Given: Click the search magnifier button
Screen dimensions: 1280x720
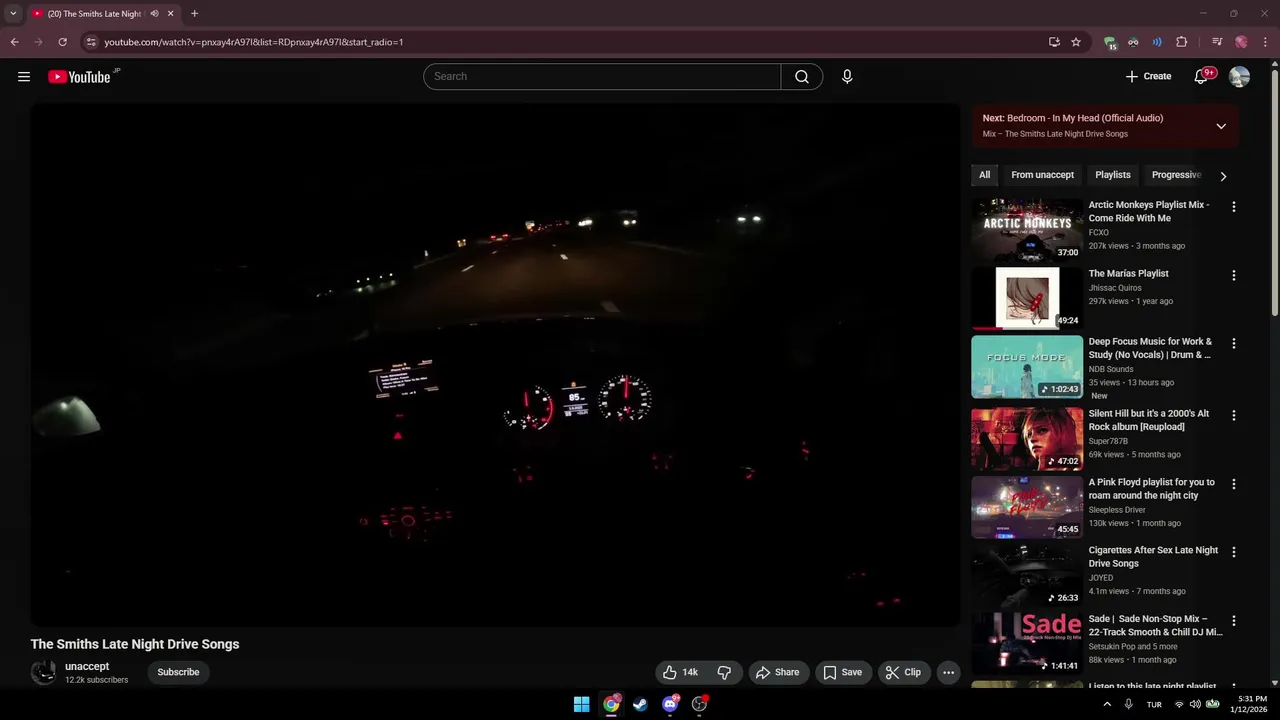Looking at the screenshot, I should [x=802, y=76].
